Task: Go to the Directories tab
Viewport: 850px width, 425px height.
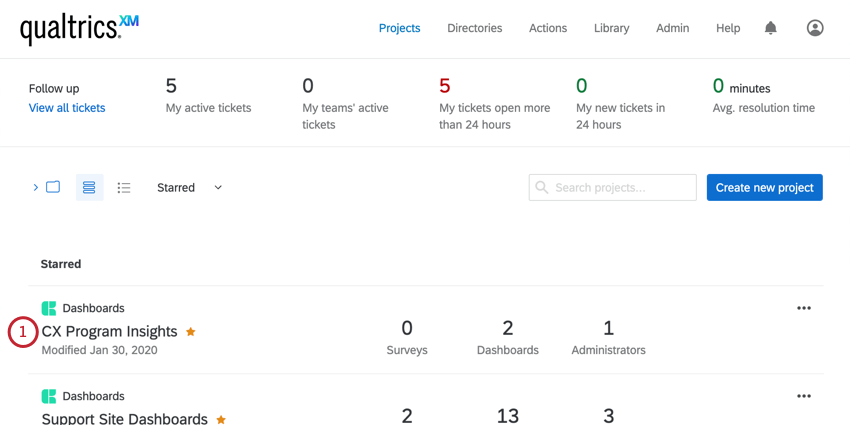Action: pyautogui.click(x=475, y=28)
